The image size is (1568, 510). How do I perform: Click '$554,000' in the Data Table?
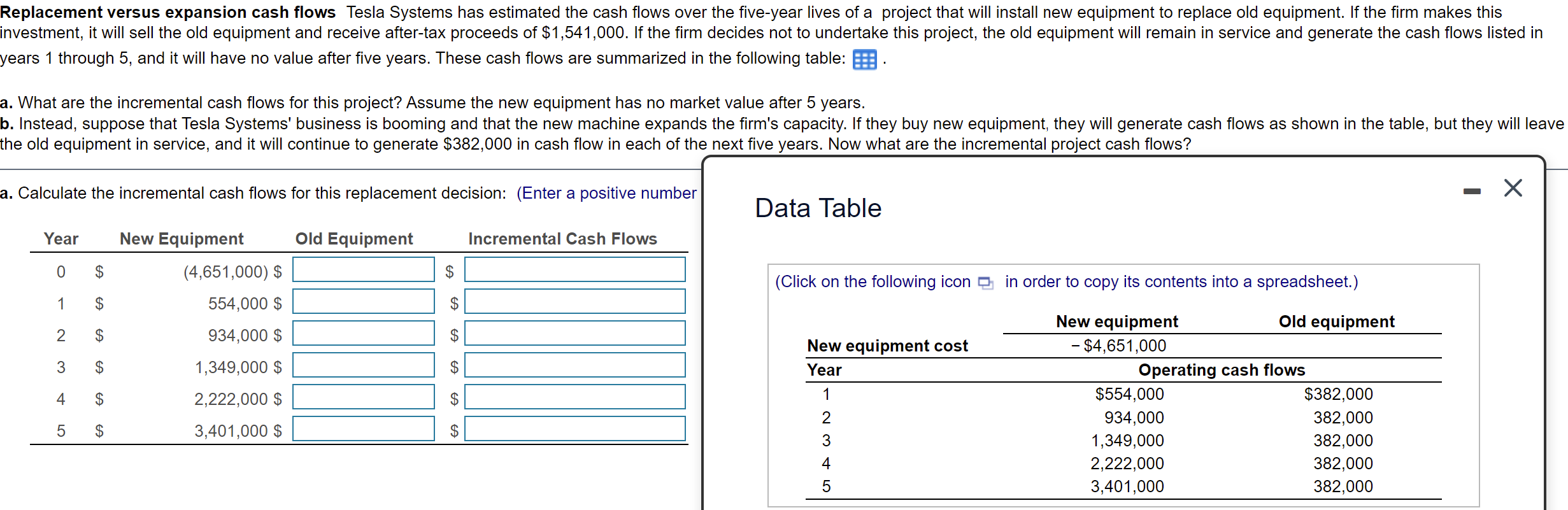coord(1129,394)
